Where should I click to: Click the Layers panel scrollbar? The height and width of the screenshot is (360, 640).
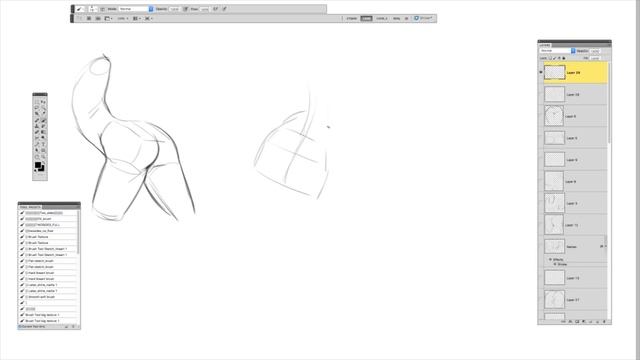pos(609,102)
